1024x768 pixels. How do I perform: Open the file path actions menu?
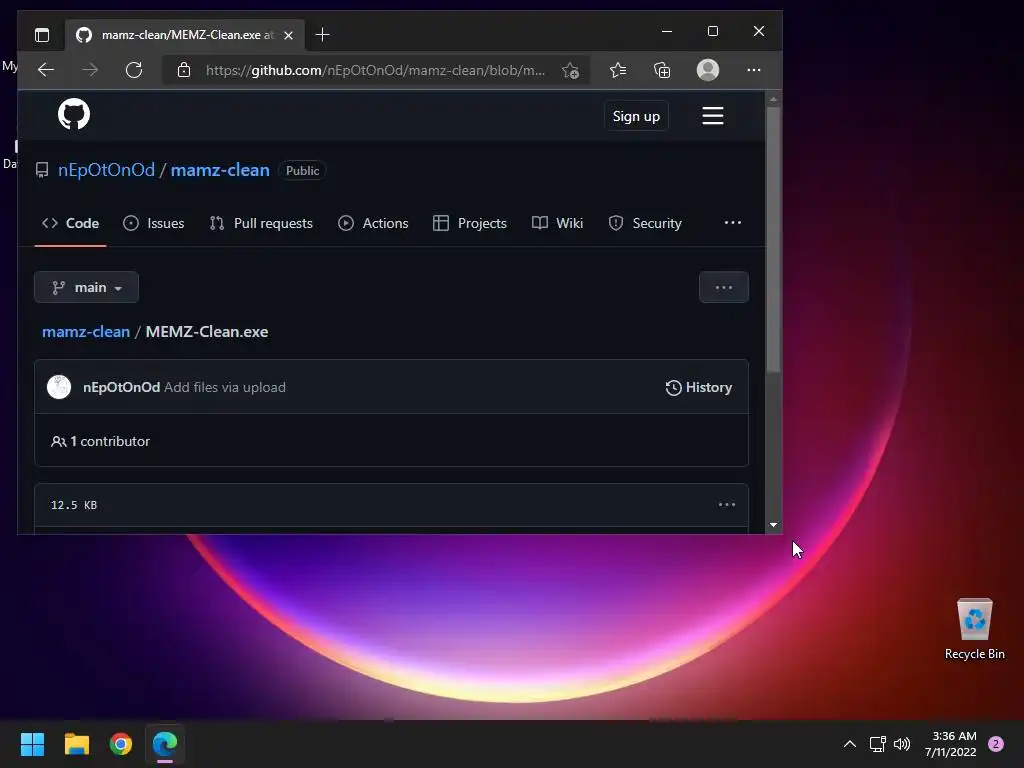pos(724,287)
